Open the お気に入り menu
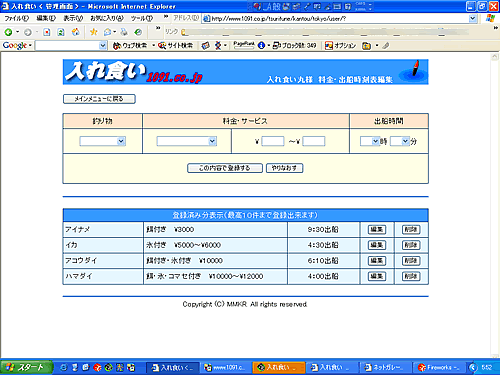 (107, 18)
